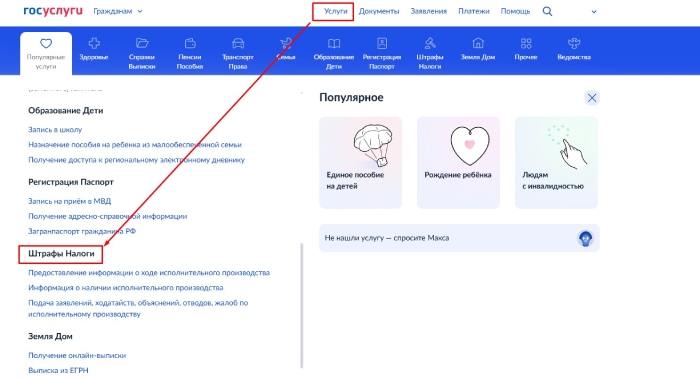Image resolution: width=700 pixels, height=382 pixels.
Task: Select the Семья stroller category
Action: [x=286, y=49]
